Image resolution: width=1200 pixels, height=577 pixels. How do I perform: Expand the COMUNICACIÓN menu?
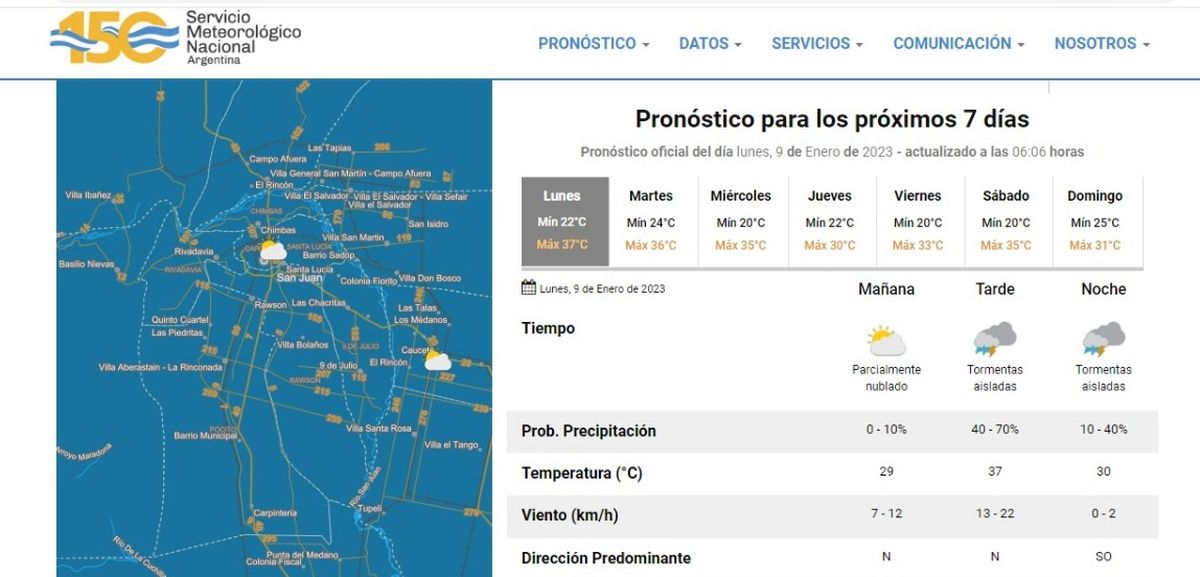pos(958,44)
